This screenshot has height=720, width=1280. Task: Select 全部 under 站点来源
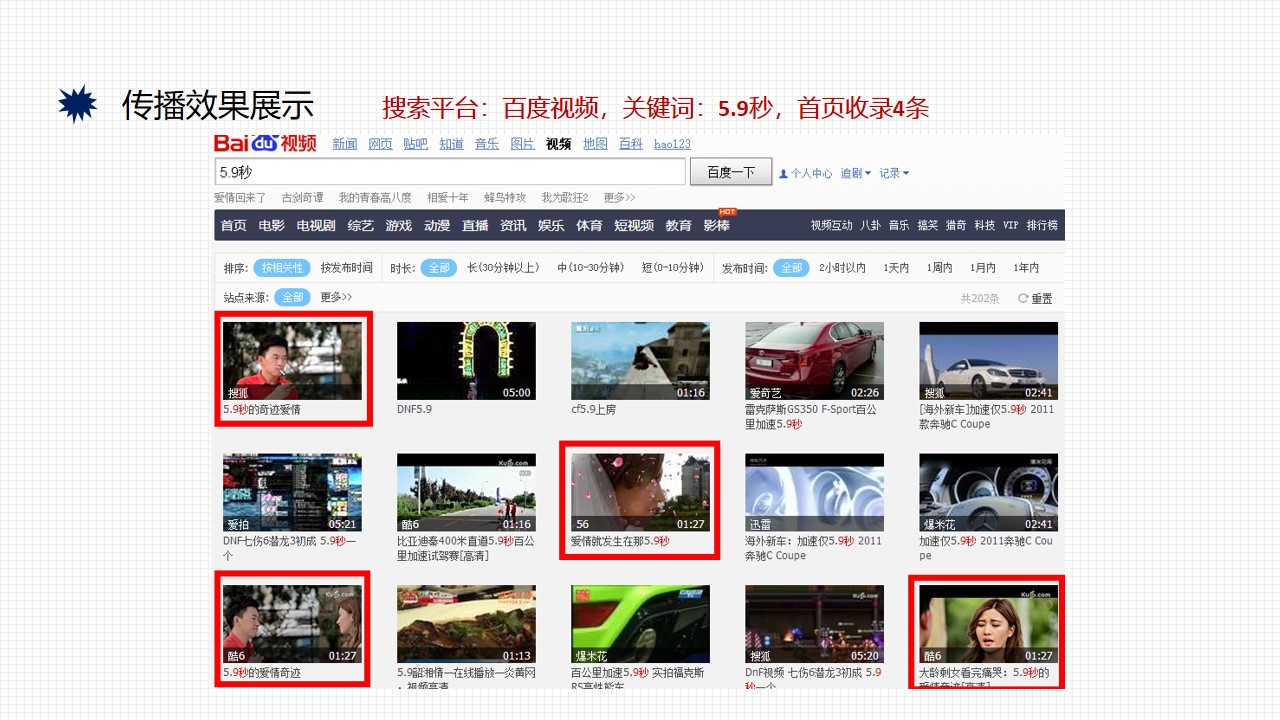point(292,297)
